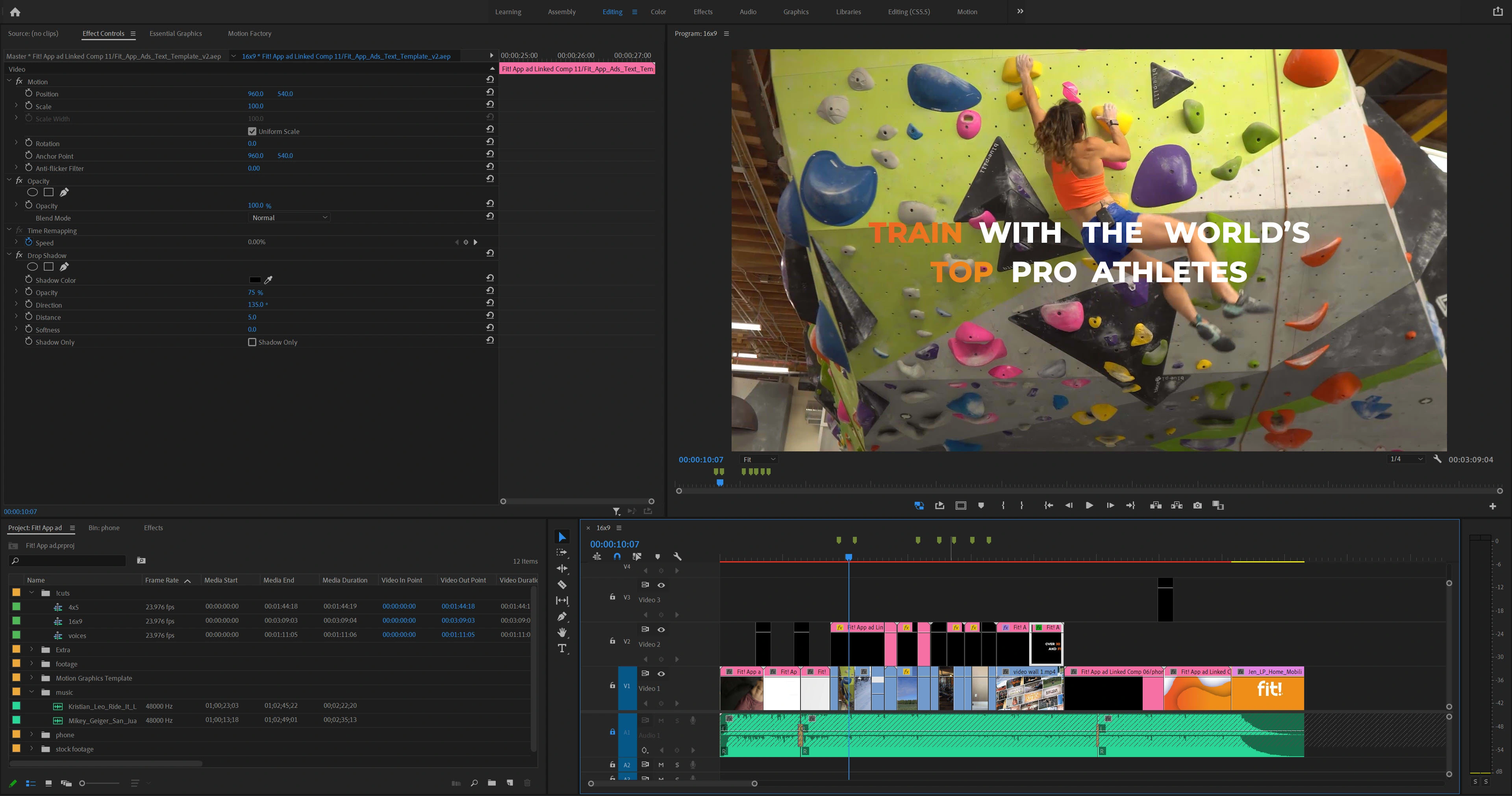This screenshot has width=1512, height=796.
Task: Uncheck Uniform Scale checkbox
Action: pyautogui.click(x=252, y=132)
